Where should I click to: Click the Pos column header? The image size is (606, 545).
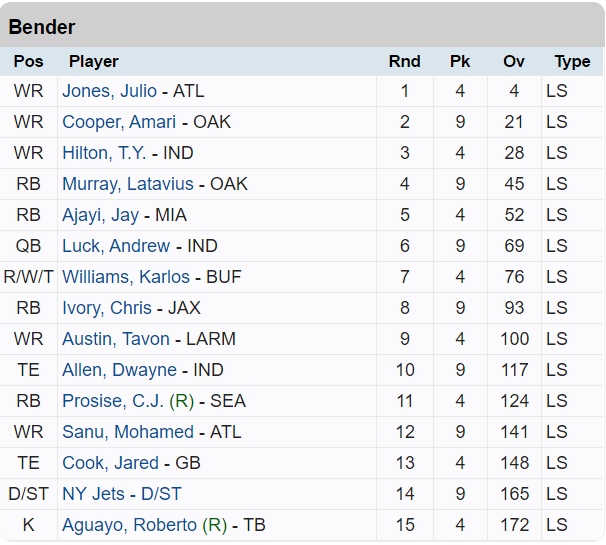(x=28, y=62)
